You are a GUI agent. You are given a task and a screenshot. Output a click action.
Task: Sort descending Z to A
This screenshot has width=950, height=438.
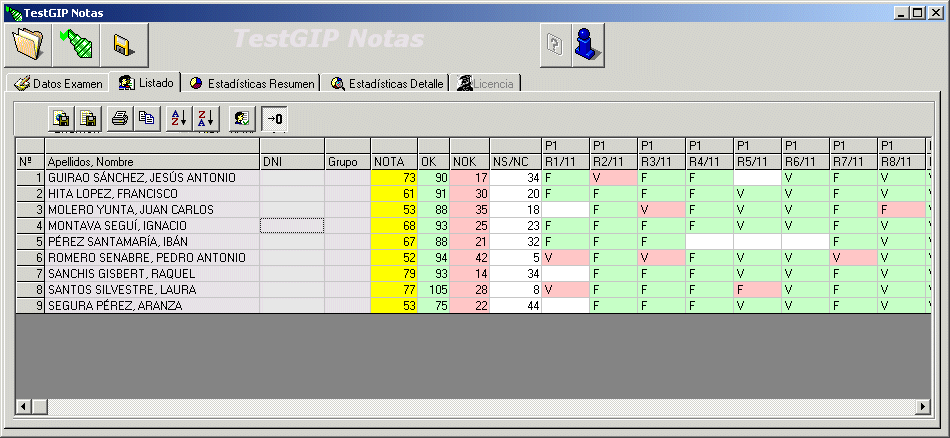point(206,118)
